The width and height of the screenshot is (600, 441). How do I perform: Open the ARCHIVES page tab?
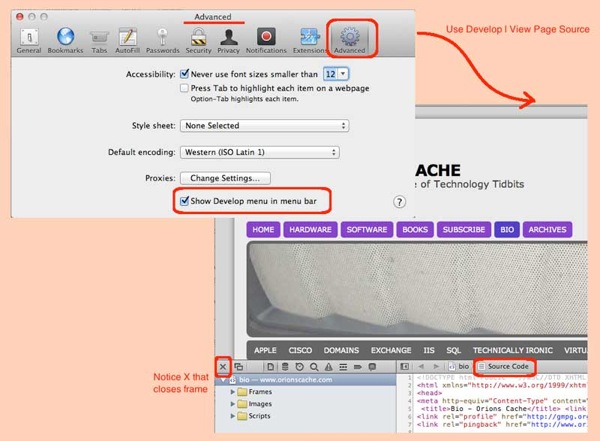click(x=547, y=229)
